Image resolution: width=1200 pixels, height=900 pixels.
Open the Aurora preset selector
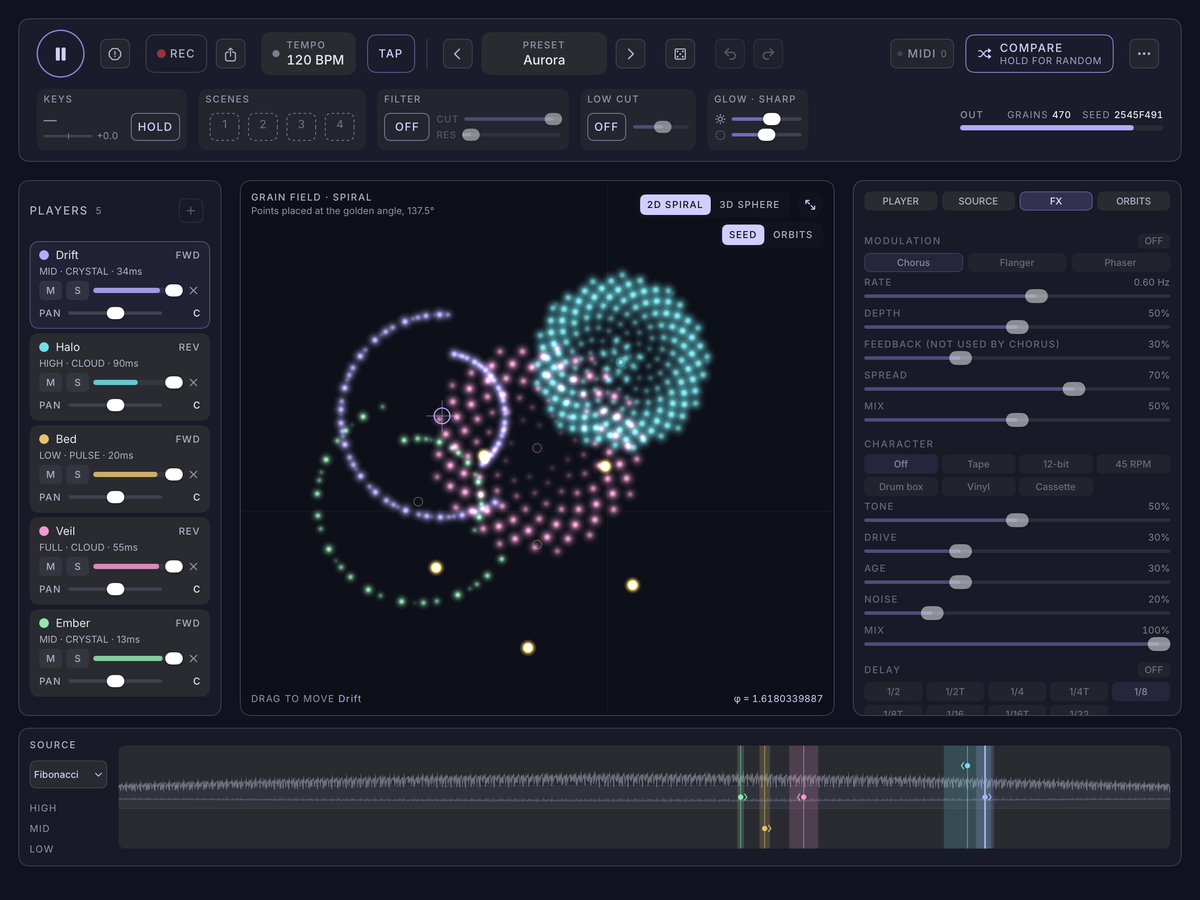(544, 54)
